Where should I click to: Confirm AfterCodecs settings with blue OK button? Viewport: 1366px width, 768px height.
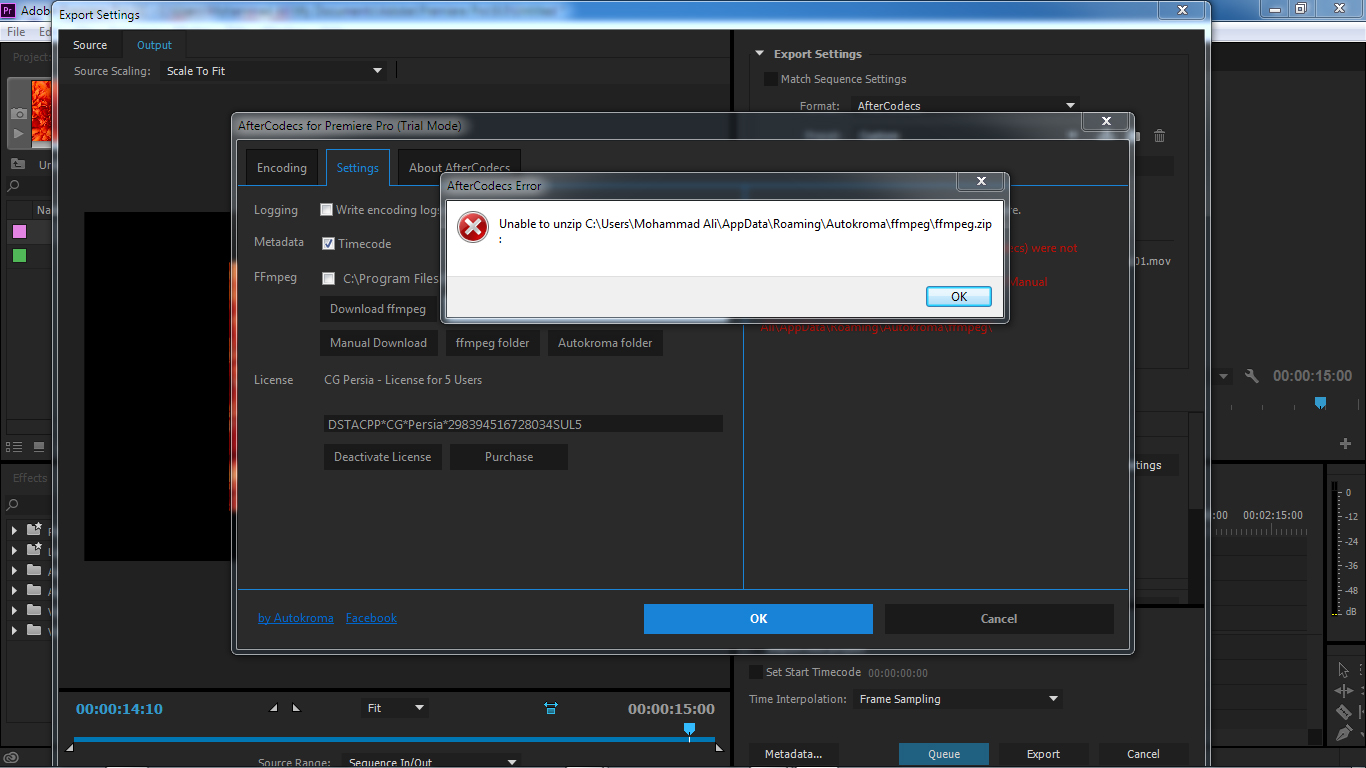click(x=758, y=619)
